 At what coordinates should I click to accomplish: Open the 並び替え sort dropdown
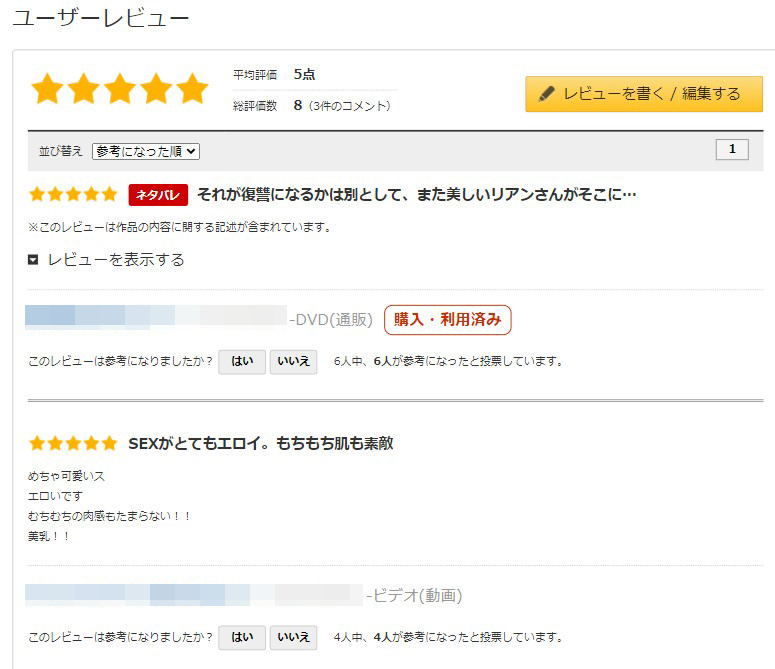[146, 151]
